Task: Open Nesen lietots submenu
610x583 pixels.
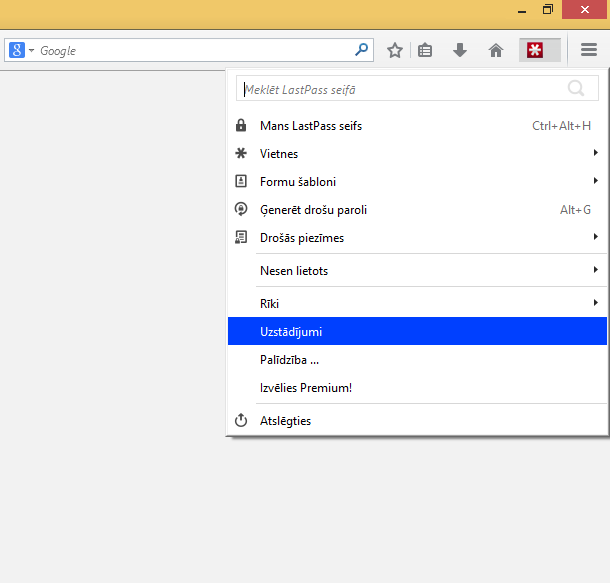Action: click(417, 270)
